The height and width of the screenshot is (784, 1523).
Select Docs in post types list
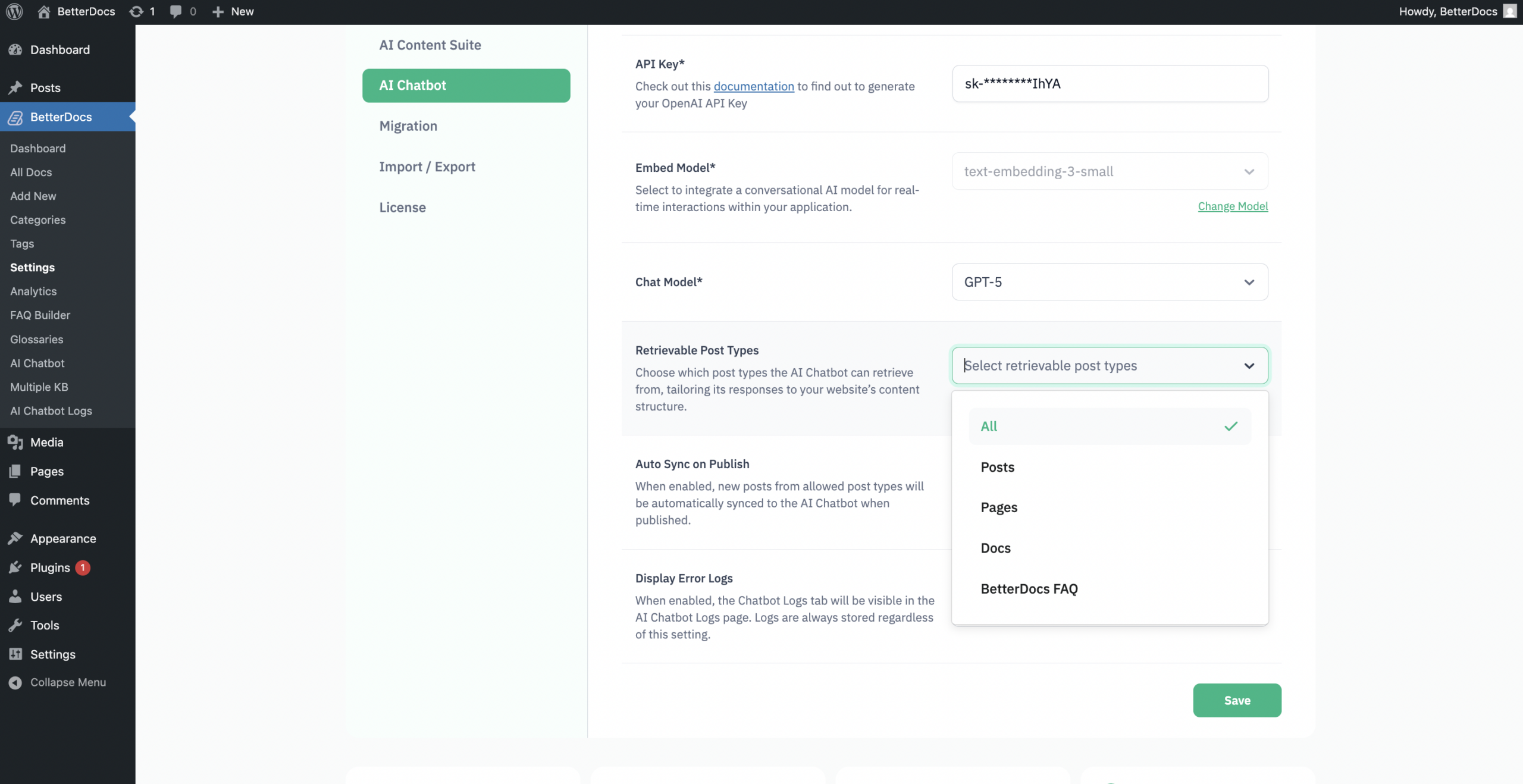(x=1110, y=548)
